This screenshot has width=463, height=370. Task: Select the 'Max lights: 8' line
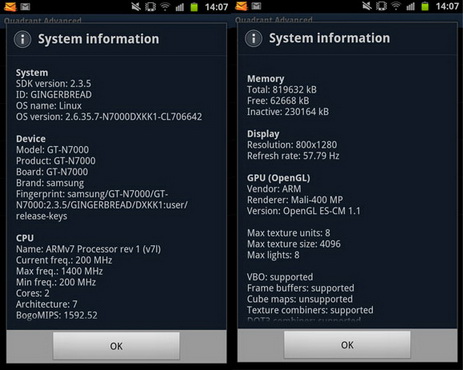[x=273, y=255]
